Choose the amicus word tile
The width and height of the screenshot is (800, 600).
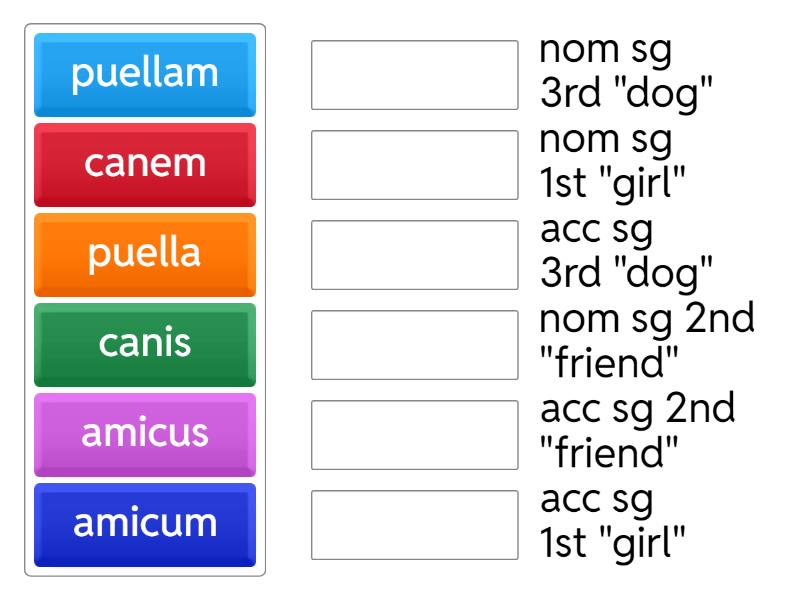[x=145, y=435]
